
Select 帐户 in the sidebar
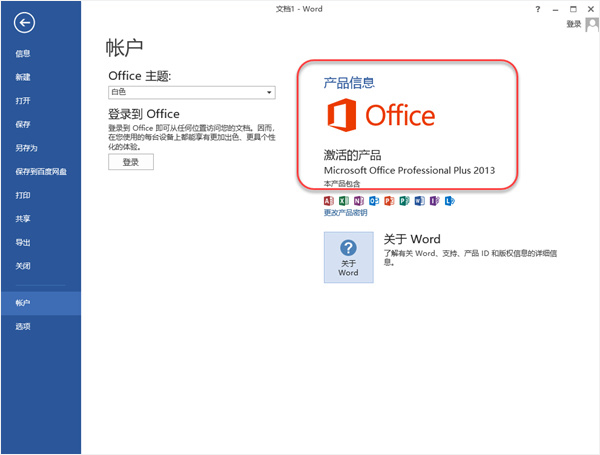tap(41, 303)
